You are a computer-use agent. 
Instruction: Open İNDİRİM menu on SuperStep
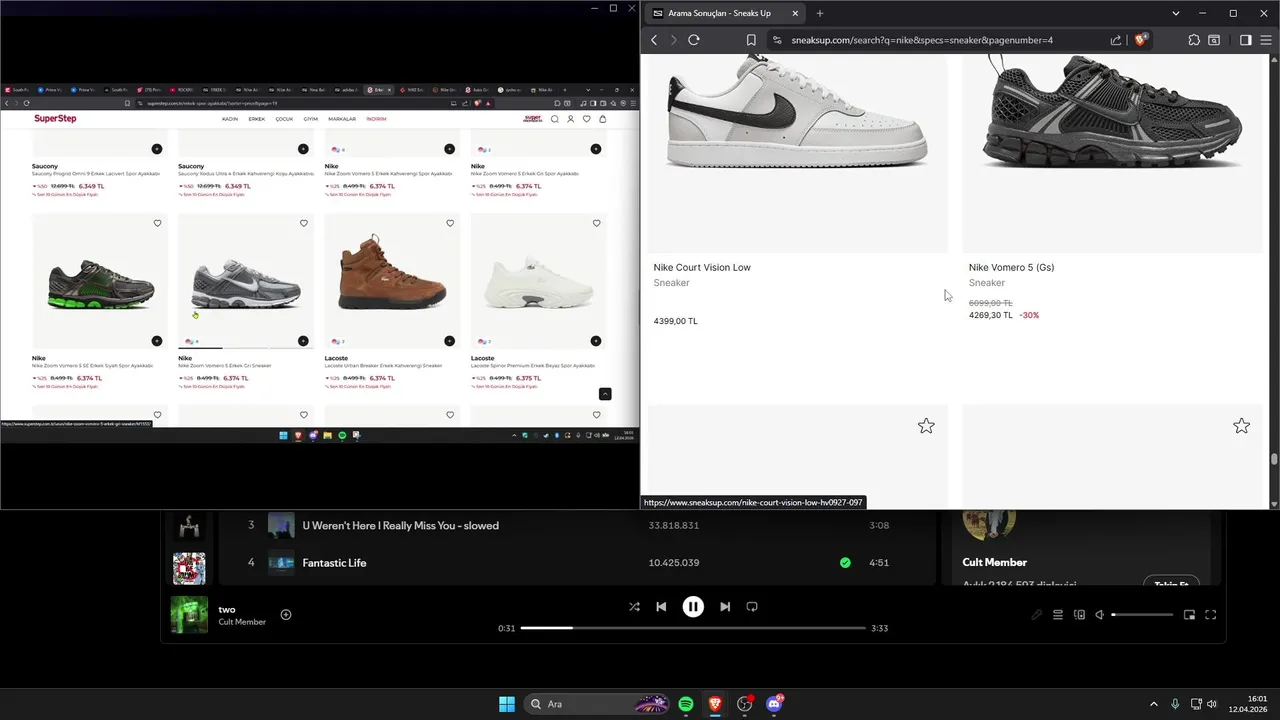376,119
